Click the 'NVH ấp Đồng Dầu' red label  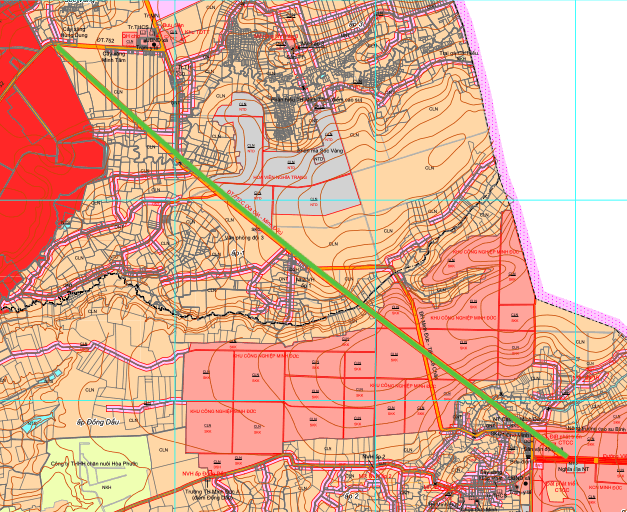[x=204, y=474]
